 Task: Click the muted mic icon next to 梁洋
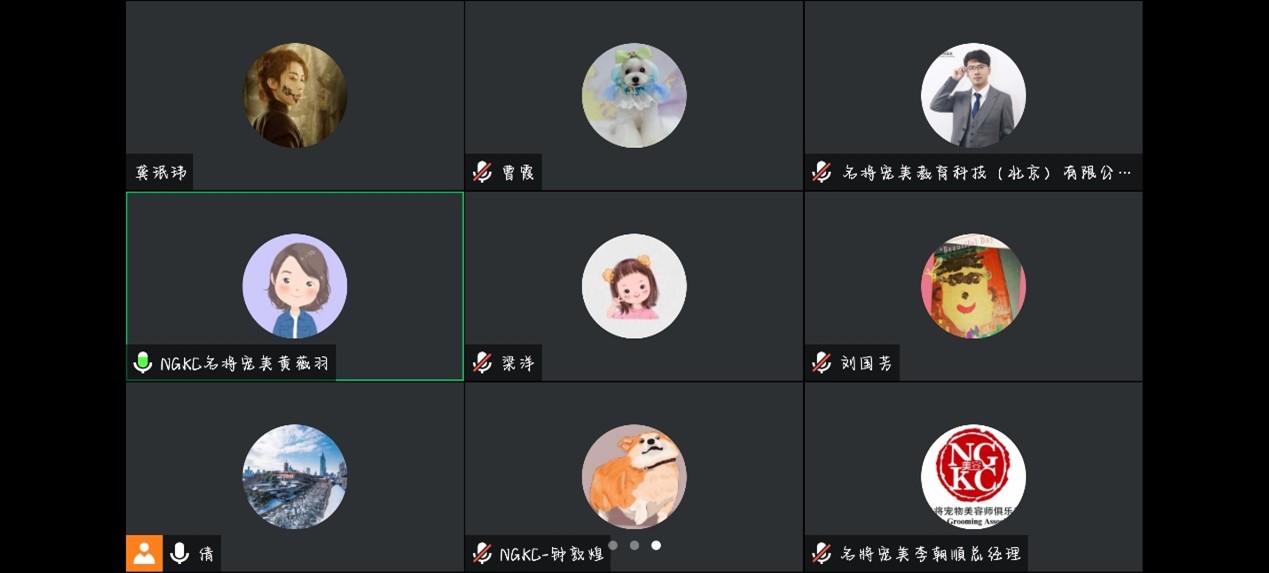tap(482, 363)
